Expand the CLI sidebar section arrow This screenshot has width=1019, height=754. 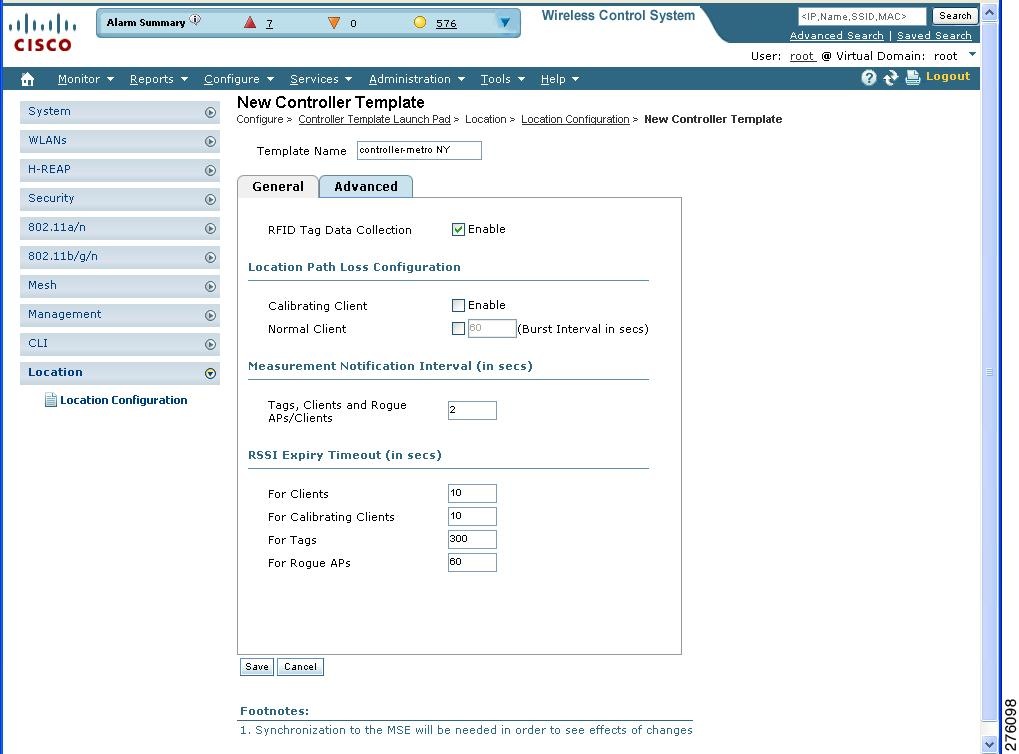[210, 344]
